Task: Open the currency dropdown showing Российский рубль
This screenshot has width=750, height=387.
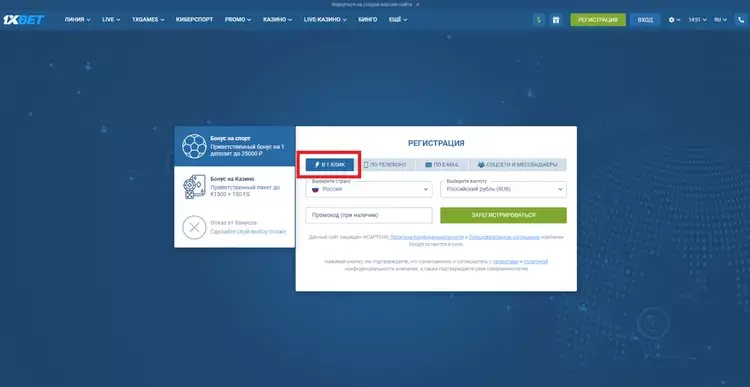Action: [503, 189]
